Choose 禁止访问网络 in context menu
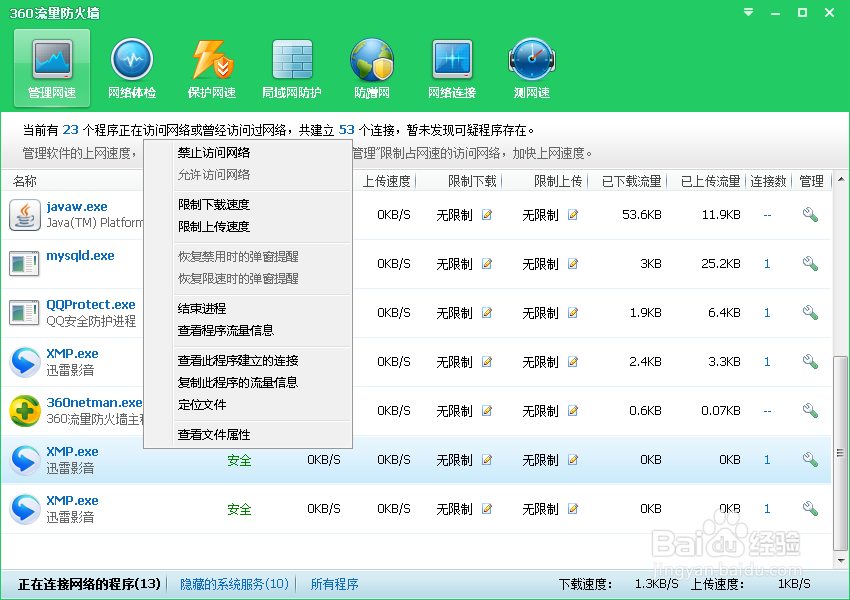The height and width of the screenshot is (600, 850). 214,153
